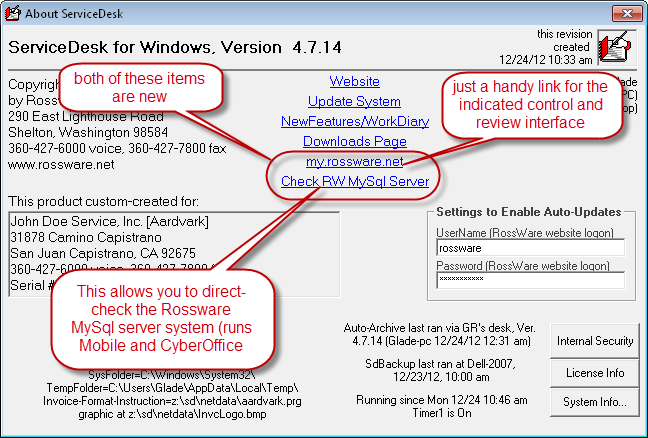Open License Info
The height and width of the screenshot is (438, 648).
pos(594,372)
